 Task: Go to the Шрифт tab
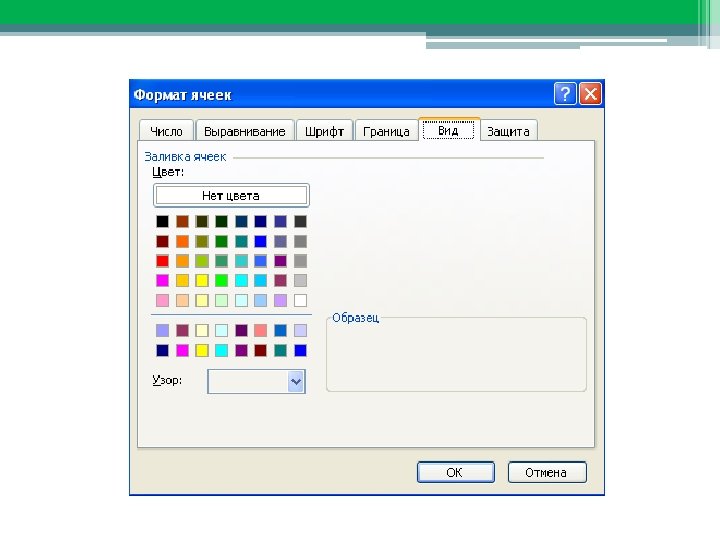click(324, 130)
